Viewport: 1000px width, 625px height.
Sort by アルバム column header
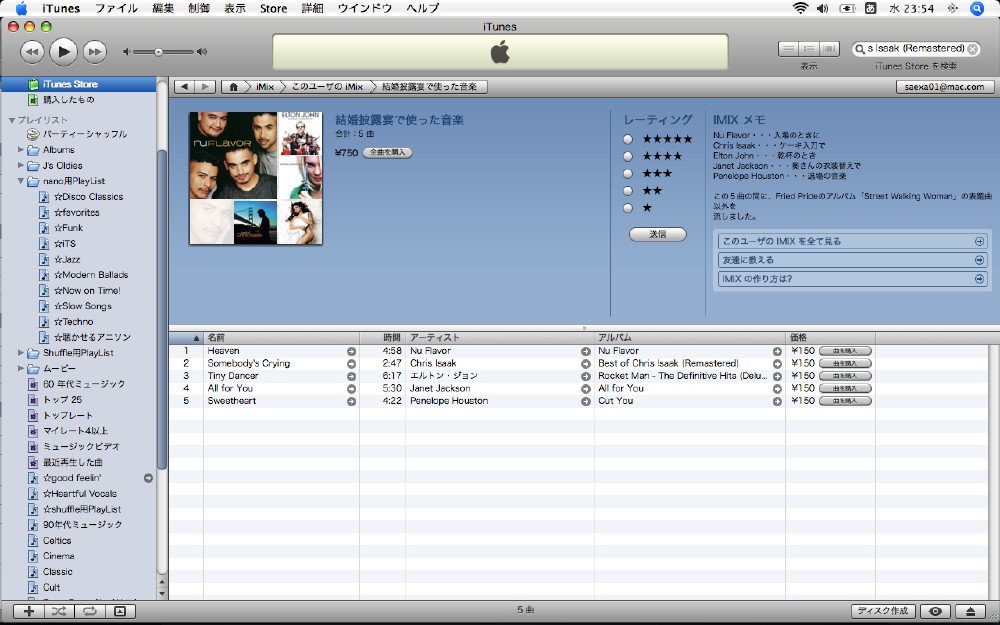[689, 337]
